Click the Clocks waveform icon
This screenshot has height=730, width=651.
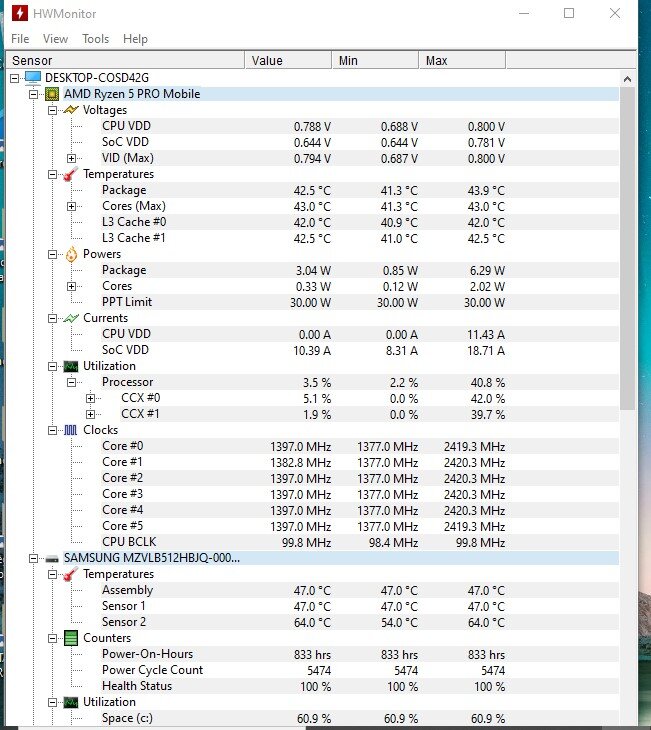tap(71, 430)
